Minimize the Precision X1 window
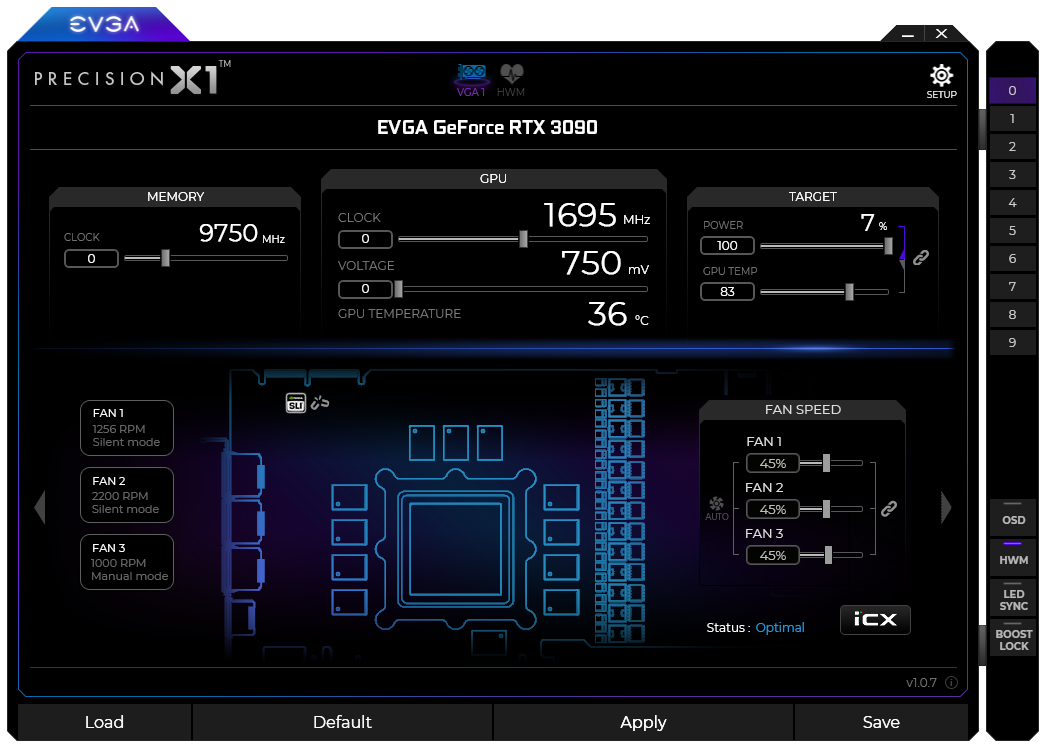 [x=907, y=34]
